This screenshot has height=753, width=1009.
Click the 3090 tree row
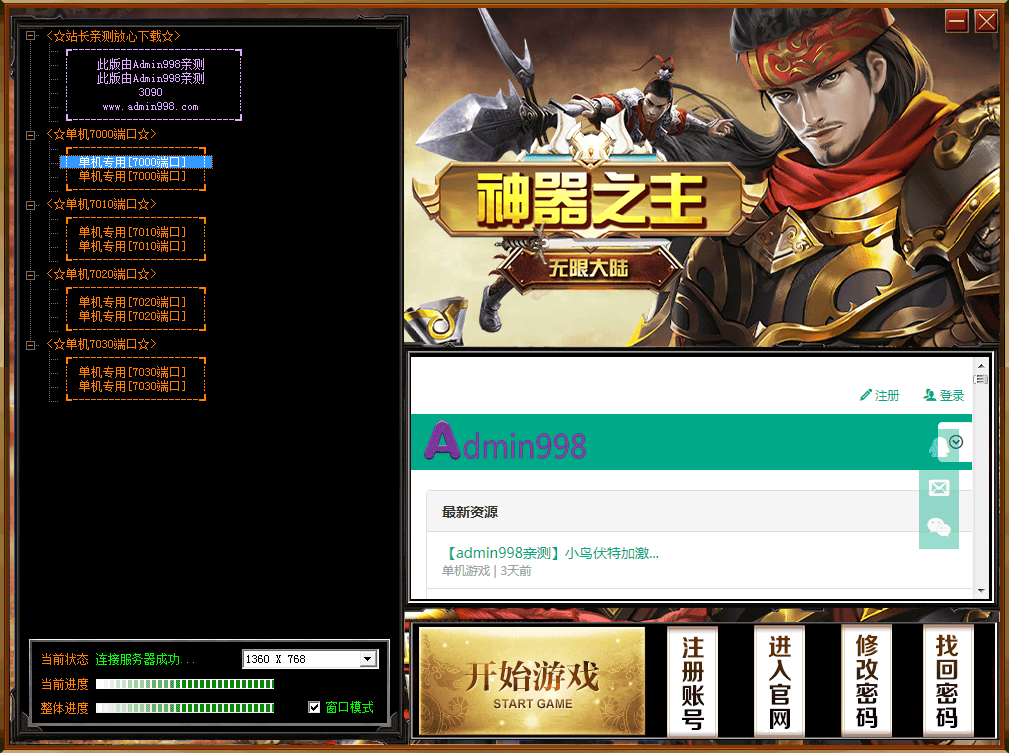(x=151, y=93)
